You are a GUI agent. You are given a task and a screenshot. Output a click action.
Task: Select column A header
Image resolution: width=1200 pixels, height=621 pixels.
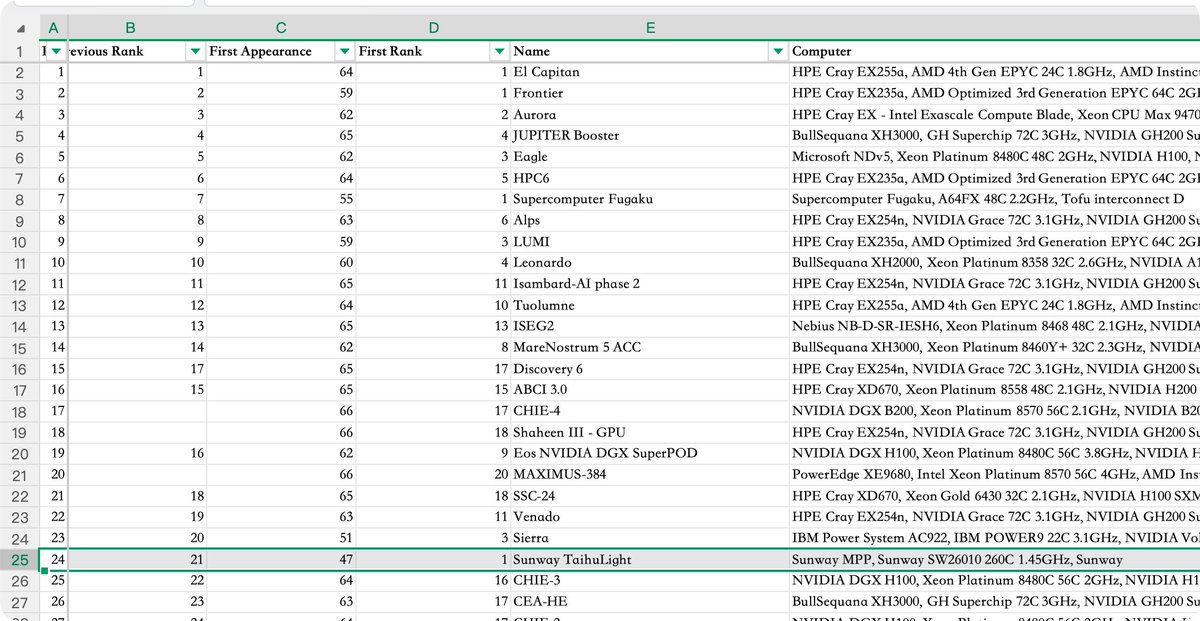pyautogui.click(x=53, y=28)
